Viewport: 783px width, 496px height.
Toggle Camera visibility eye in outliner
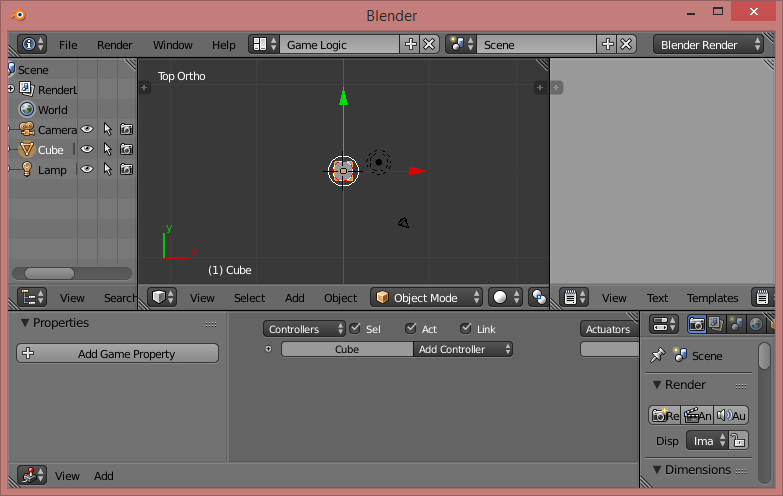[87, 129]
